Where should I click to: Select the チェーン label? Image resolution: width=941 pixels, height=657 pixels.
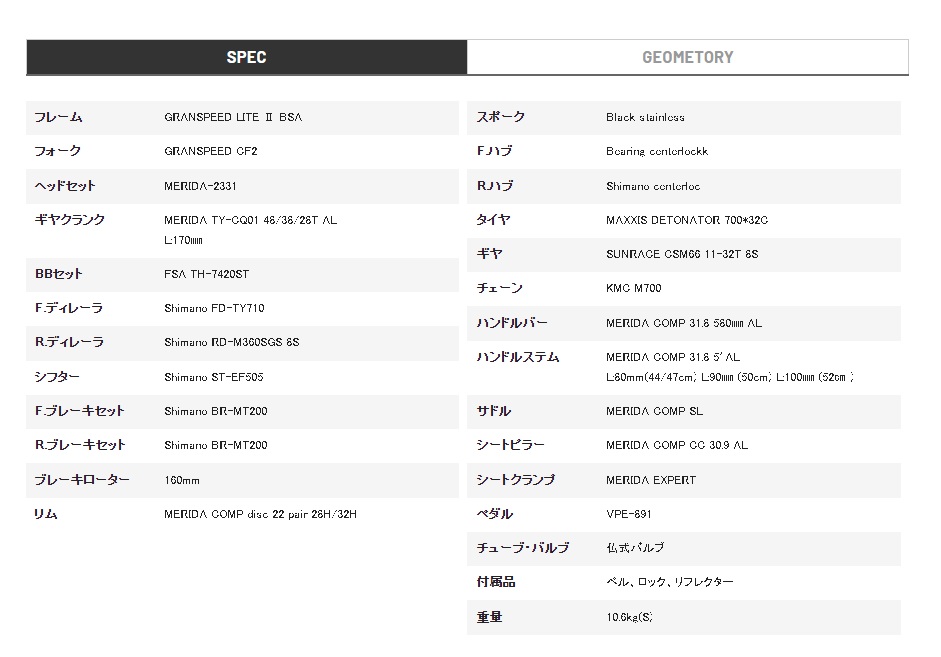[500, 288]
